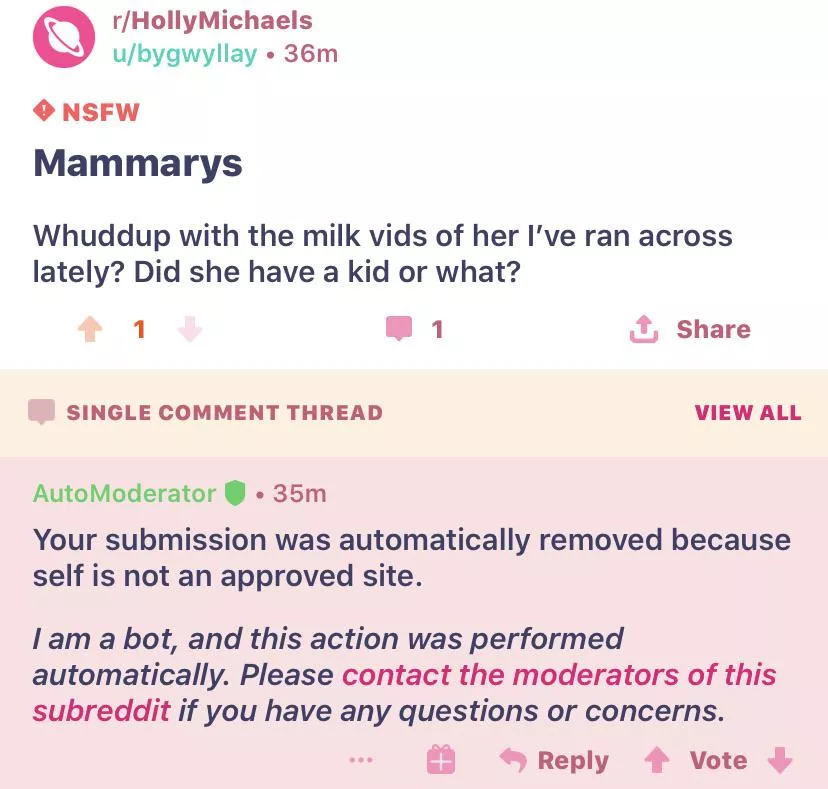Open r/HollyMichaels subreddit link
The image size is (828, 789).
tap(212, 21)
